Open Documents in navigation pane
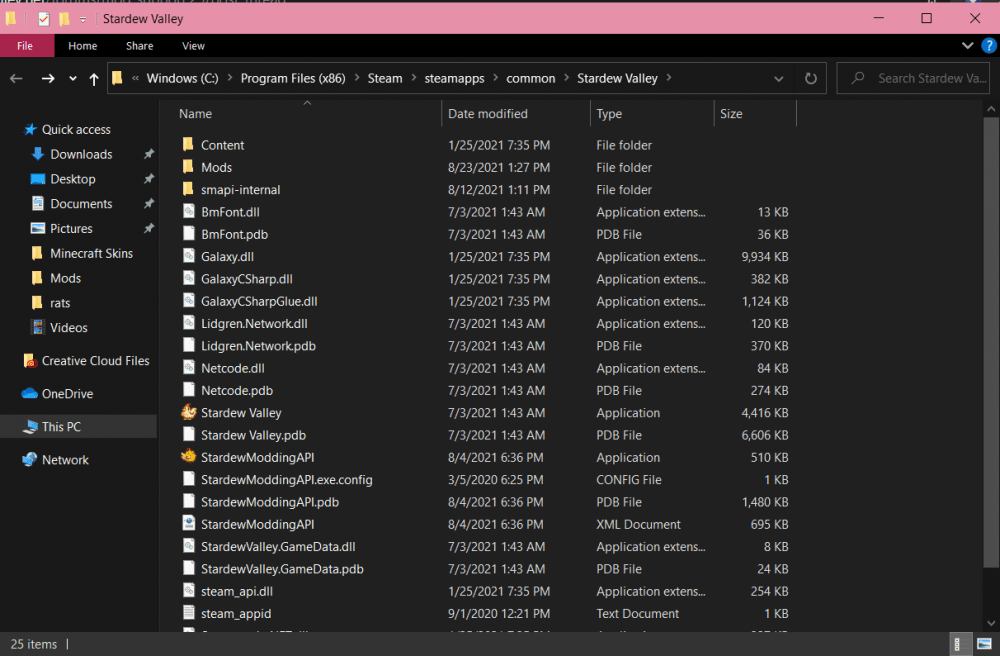Viewport: 1000px width, 656px height. (81, 204)
